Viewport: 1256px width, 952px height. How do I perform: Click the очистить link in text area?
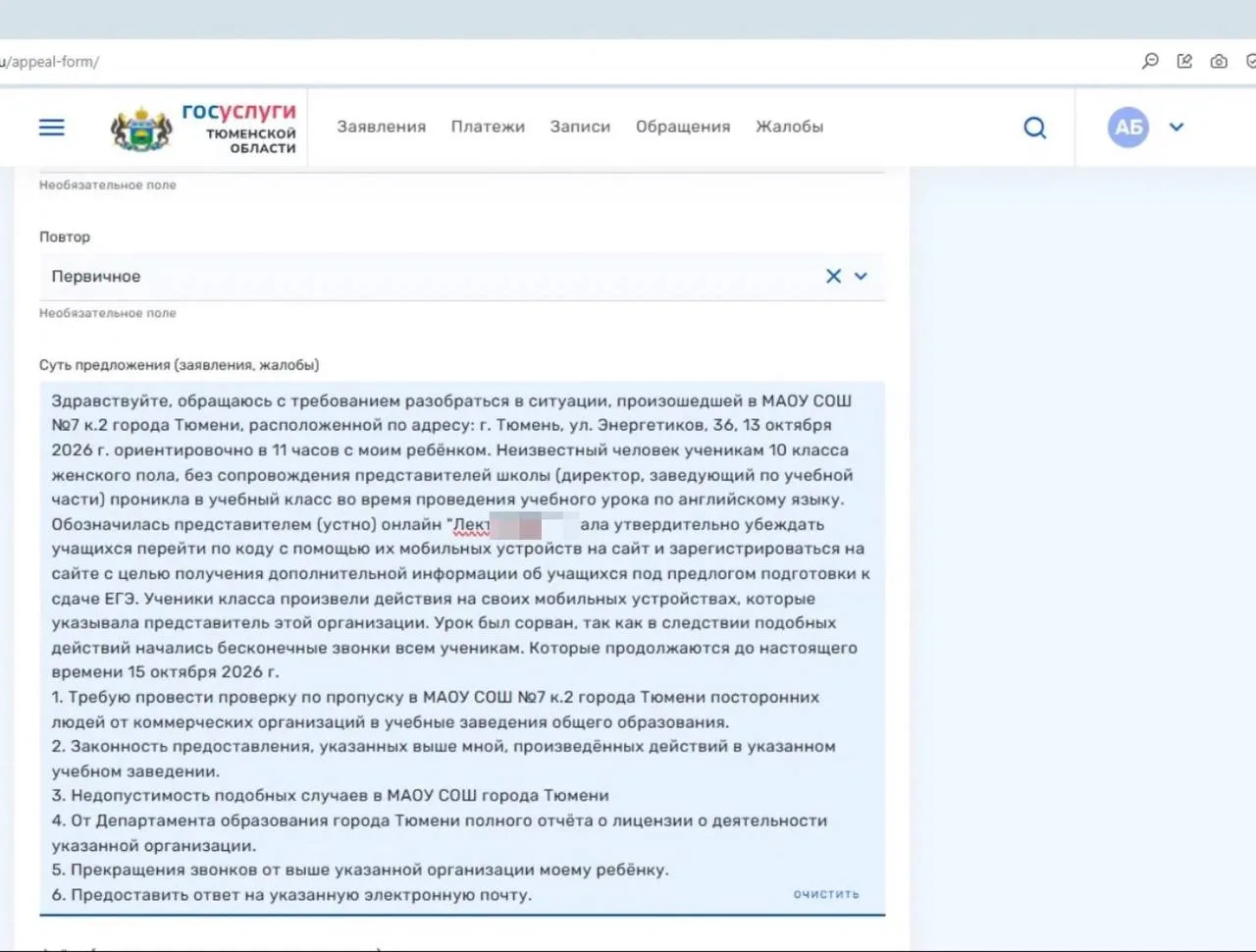pyautogui.click(x=826, y=894)
